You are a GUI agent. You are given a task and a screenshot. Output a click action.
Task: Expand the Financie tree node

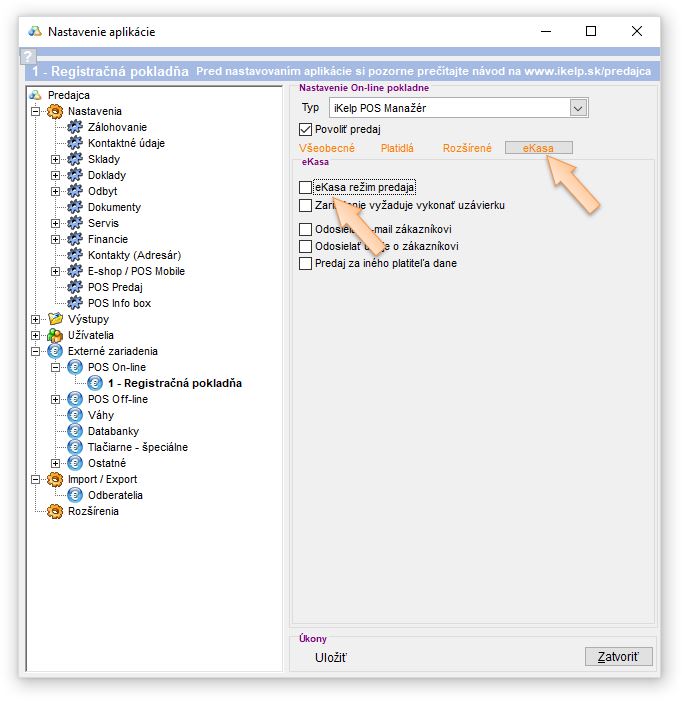coord(56,239)
